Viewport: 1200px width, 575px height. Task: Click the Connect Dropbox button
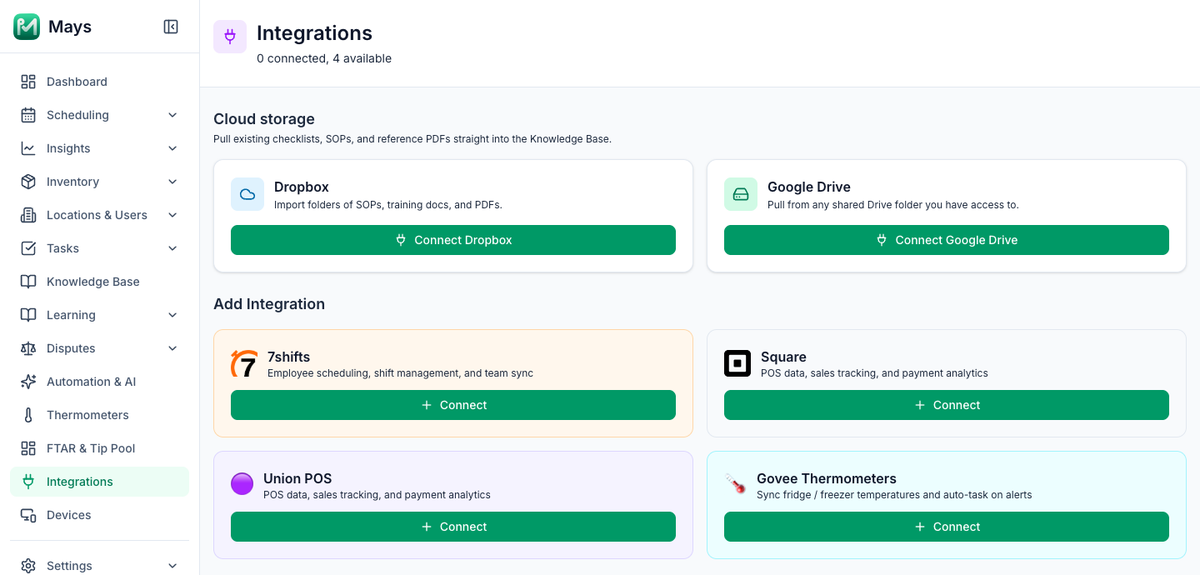(x=453, y=240)
